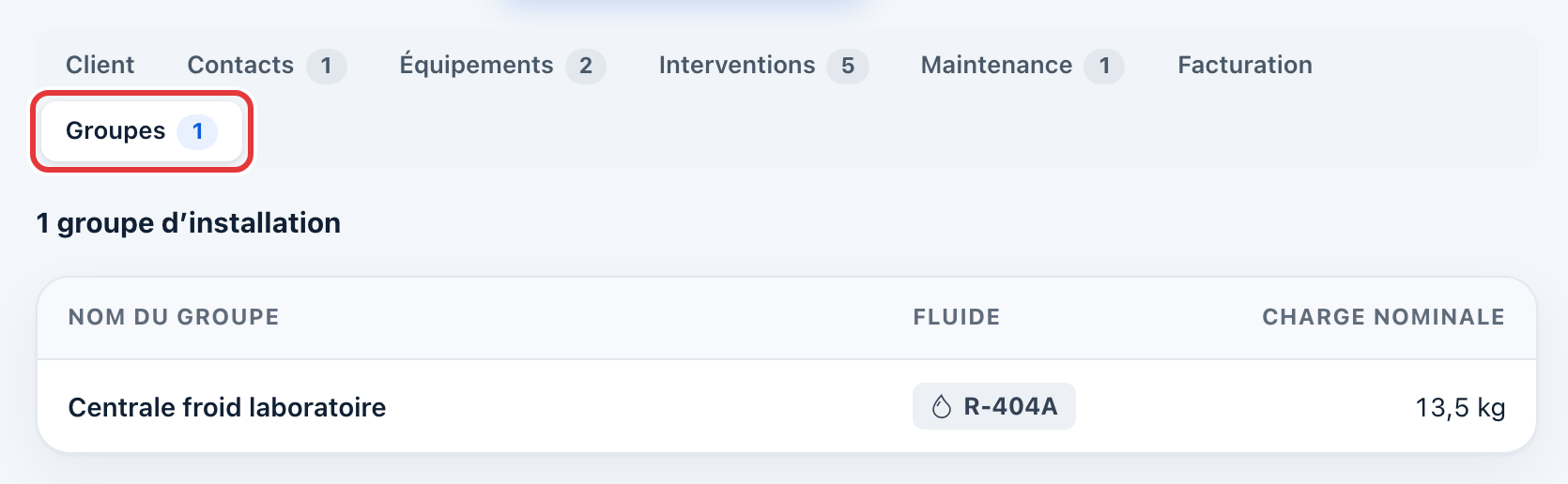The height and width of the screenshot is (484, 1568).
Task: Click the Interventions count badge showing 5
Action: pos(848,66)
